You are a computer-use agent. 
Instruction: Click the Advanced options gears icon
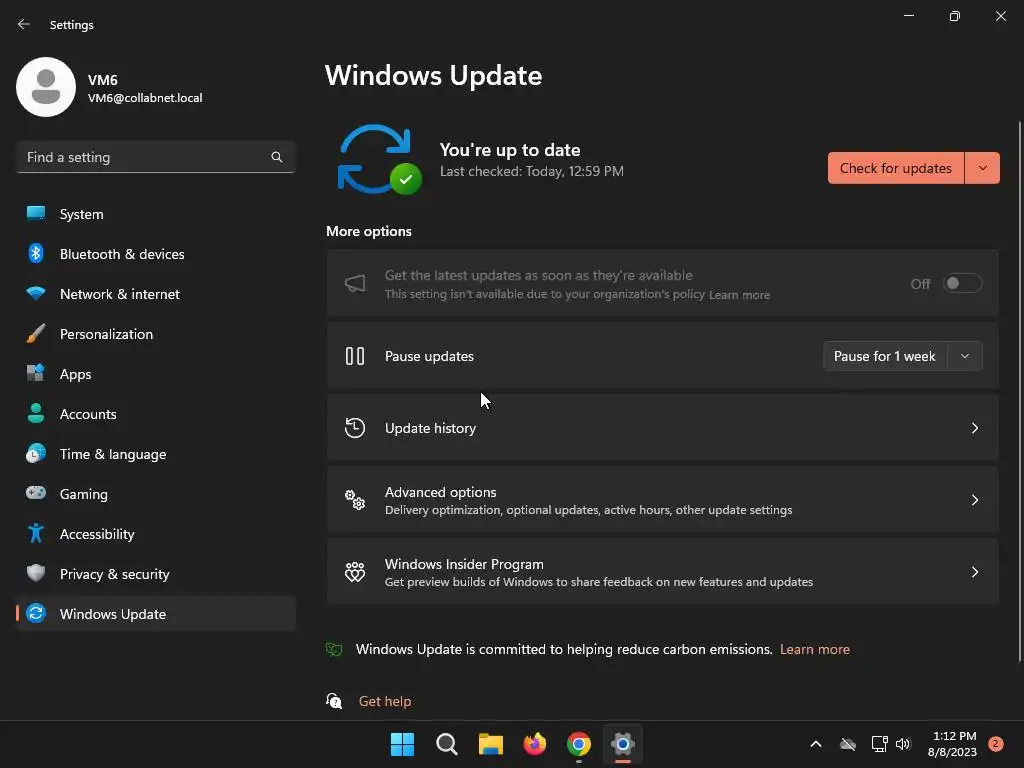[x=355, y=500]
